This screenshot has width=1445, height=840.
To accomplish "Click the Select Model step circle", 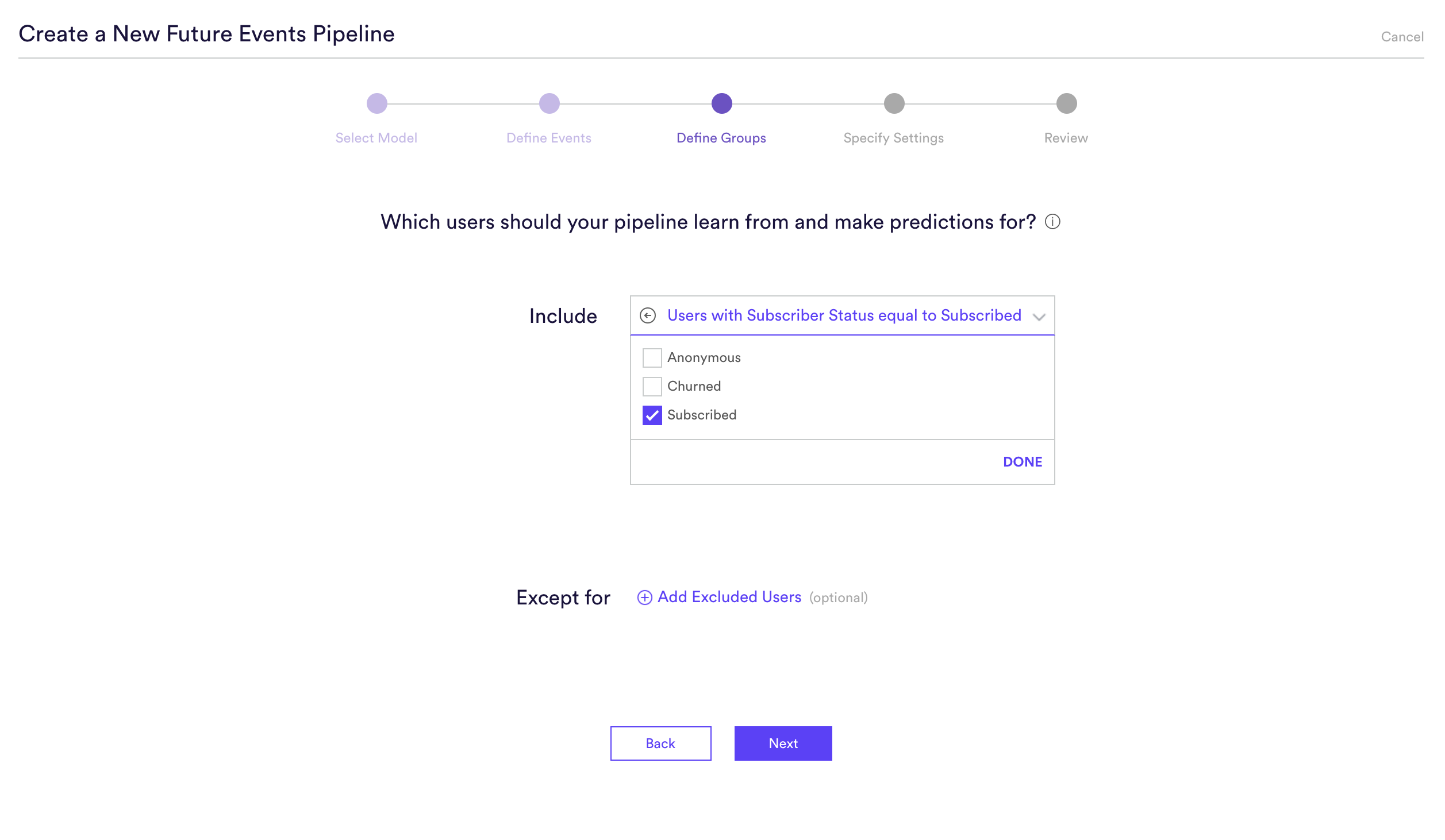I will pos(377,103).
